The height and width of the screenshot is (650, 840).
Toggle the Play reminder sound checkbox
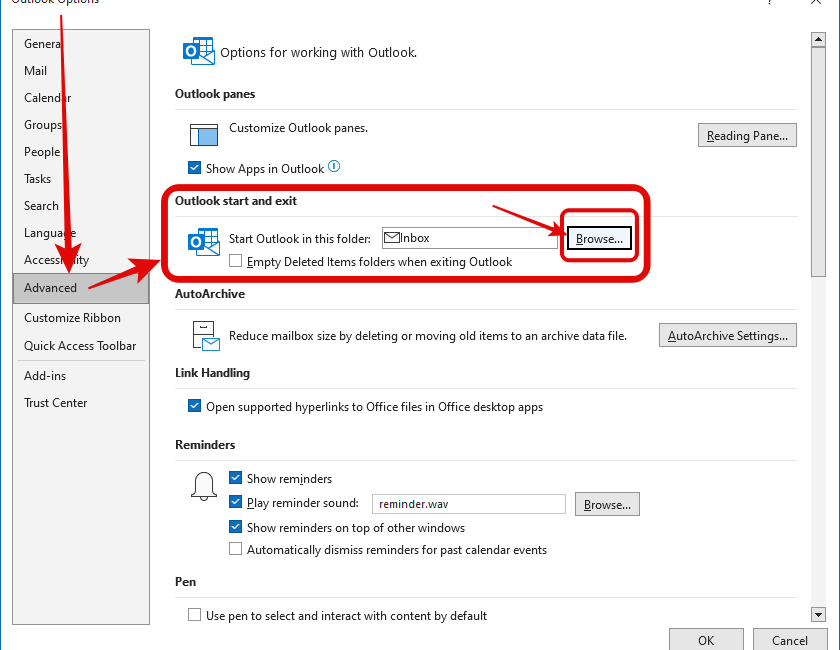235,502
